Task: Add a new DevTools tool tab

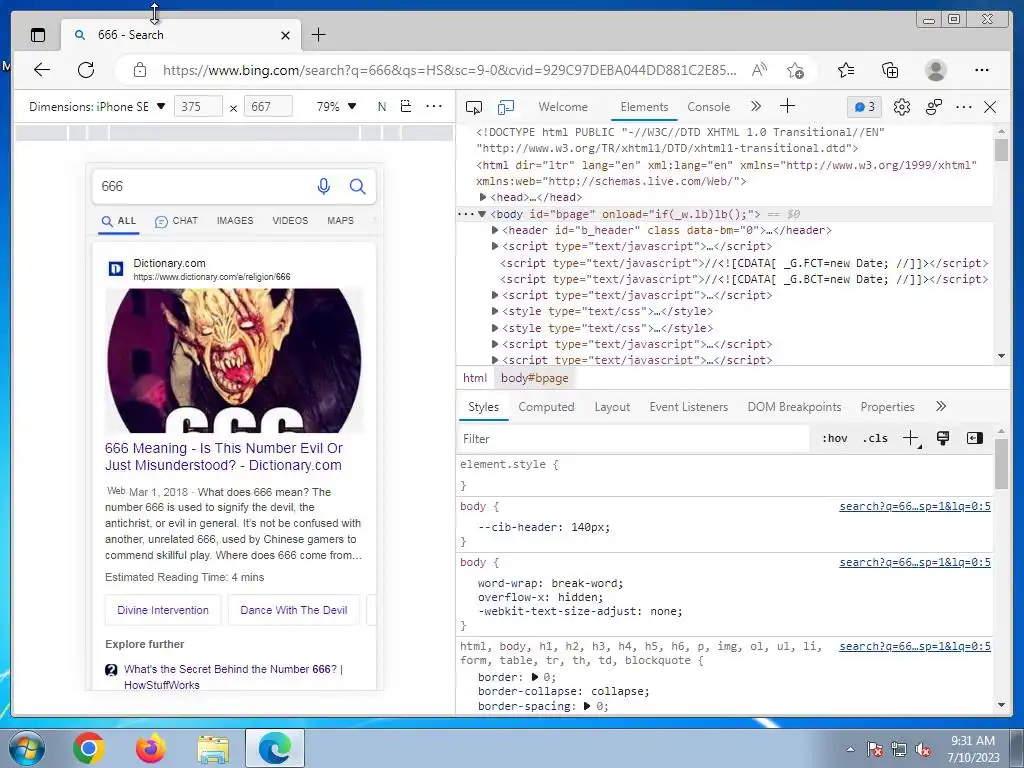Action: (x=788, y=106)
